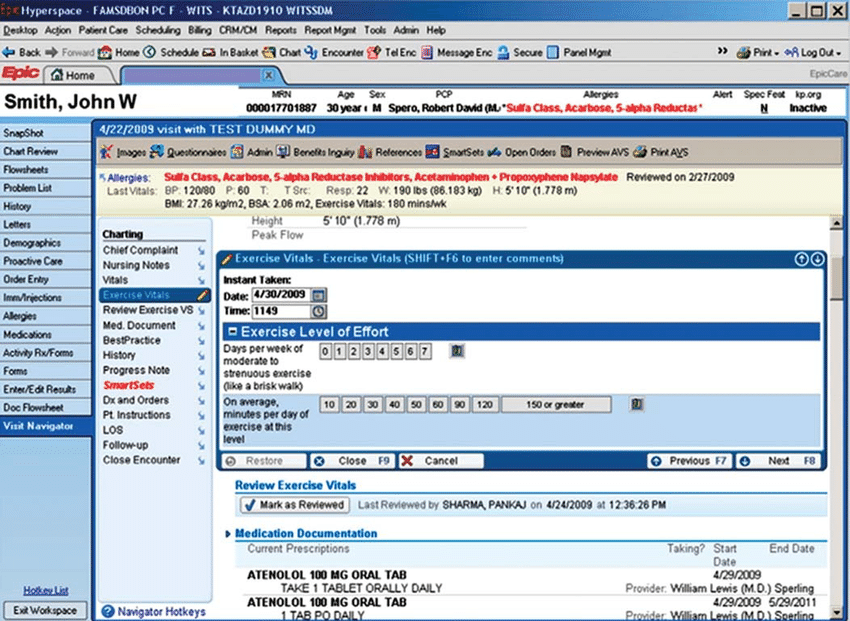Move Exercise Vitals section up arrow

click(x=801, y=259)
